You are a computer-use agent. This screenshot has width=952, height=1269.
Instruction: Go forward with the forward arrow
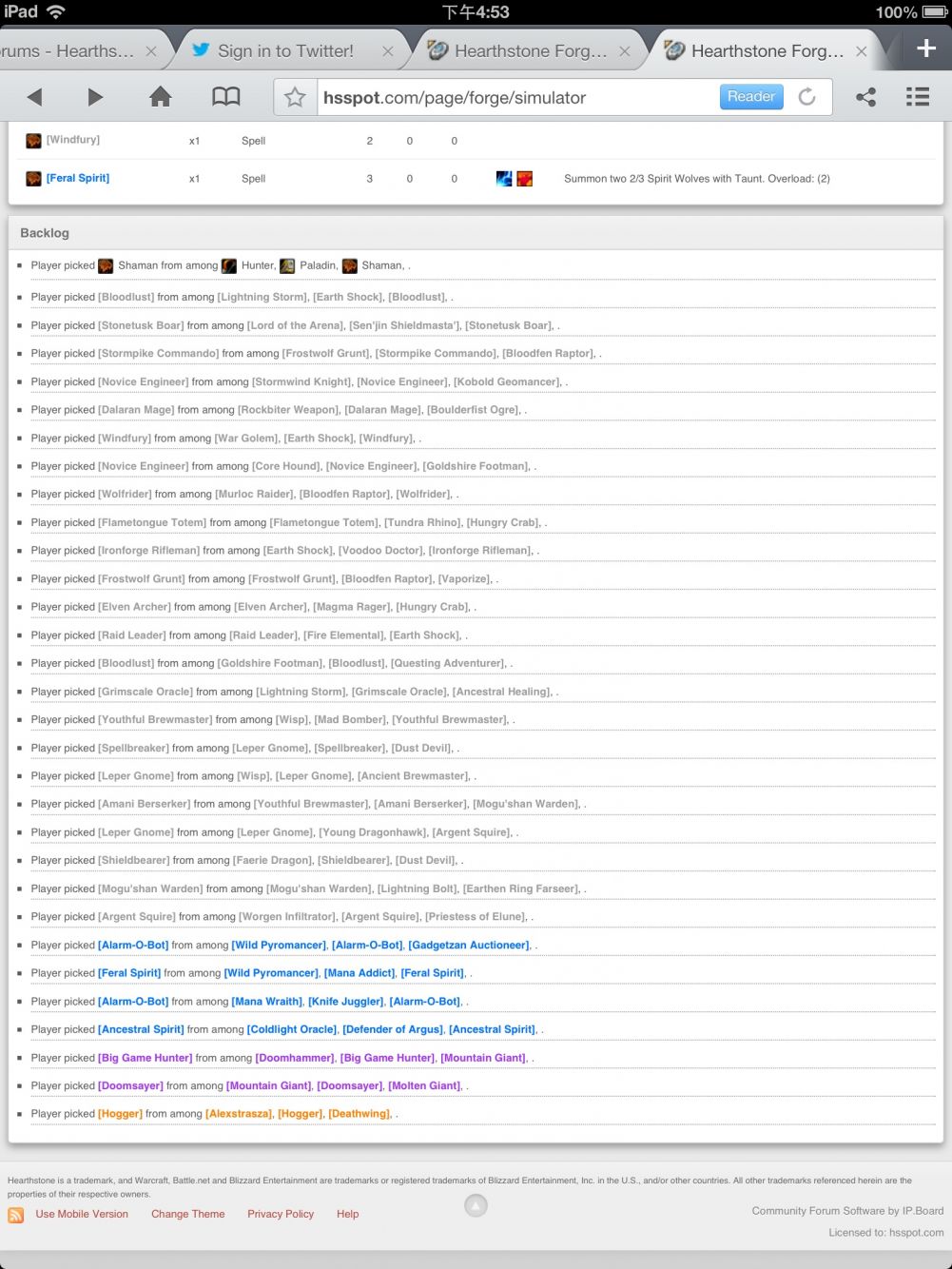(x=94, y=97)
